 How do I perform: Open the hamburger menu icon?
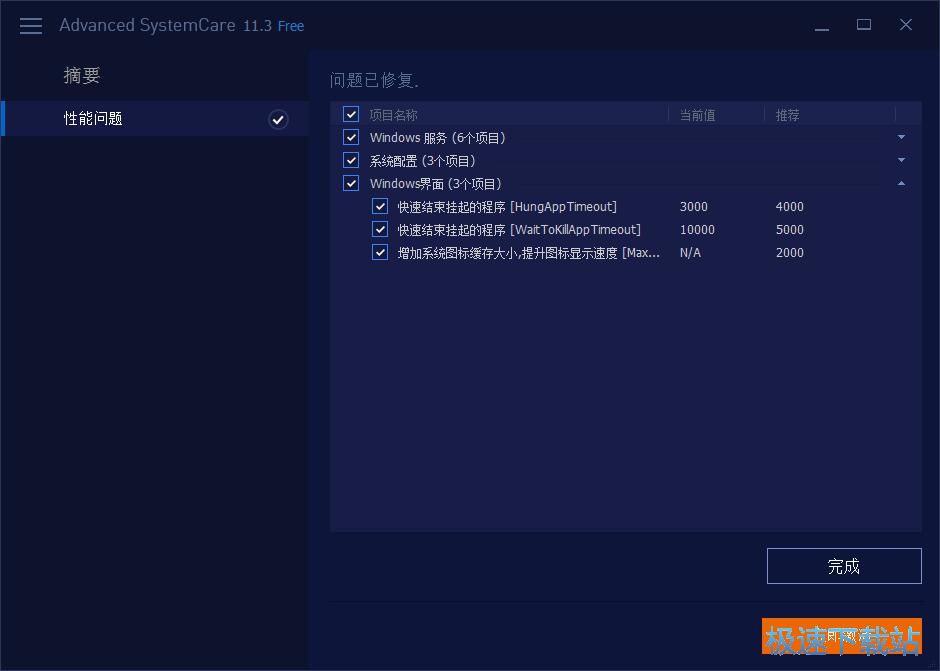pyautogui.click(x=31, y=26)
